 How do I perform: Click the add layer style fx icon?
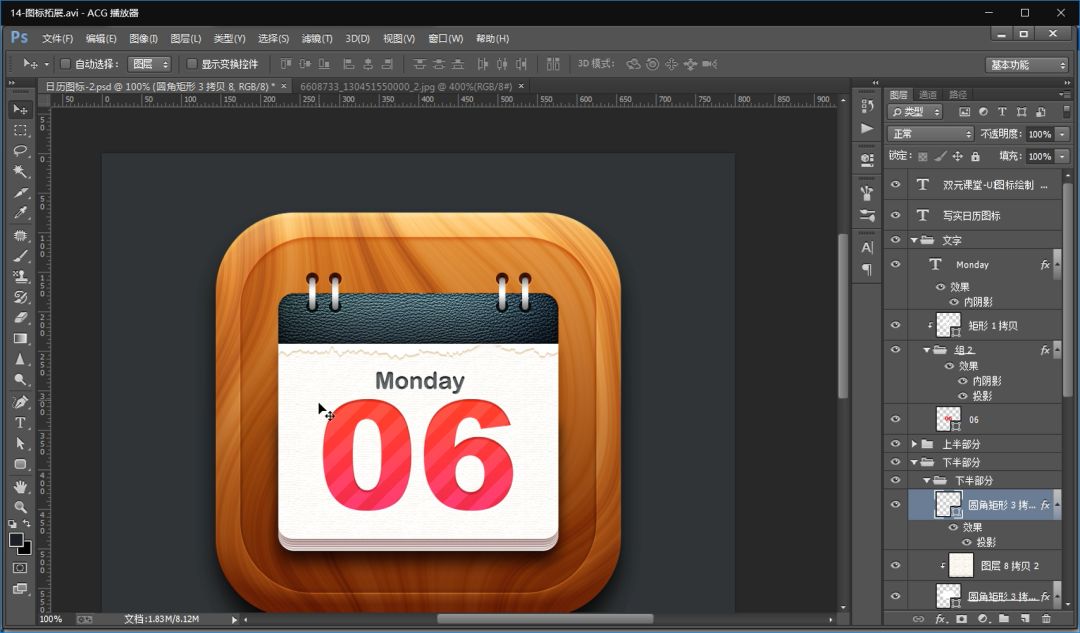[x=940, y=619]
